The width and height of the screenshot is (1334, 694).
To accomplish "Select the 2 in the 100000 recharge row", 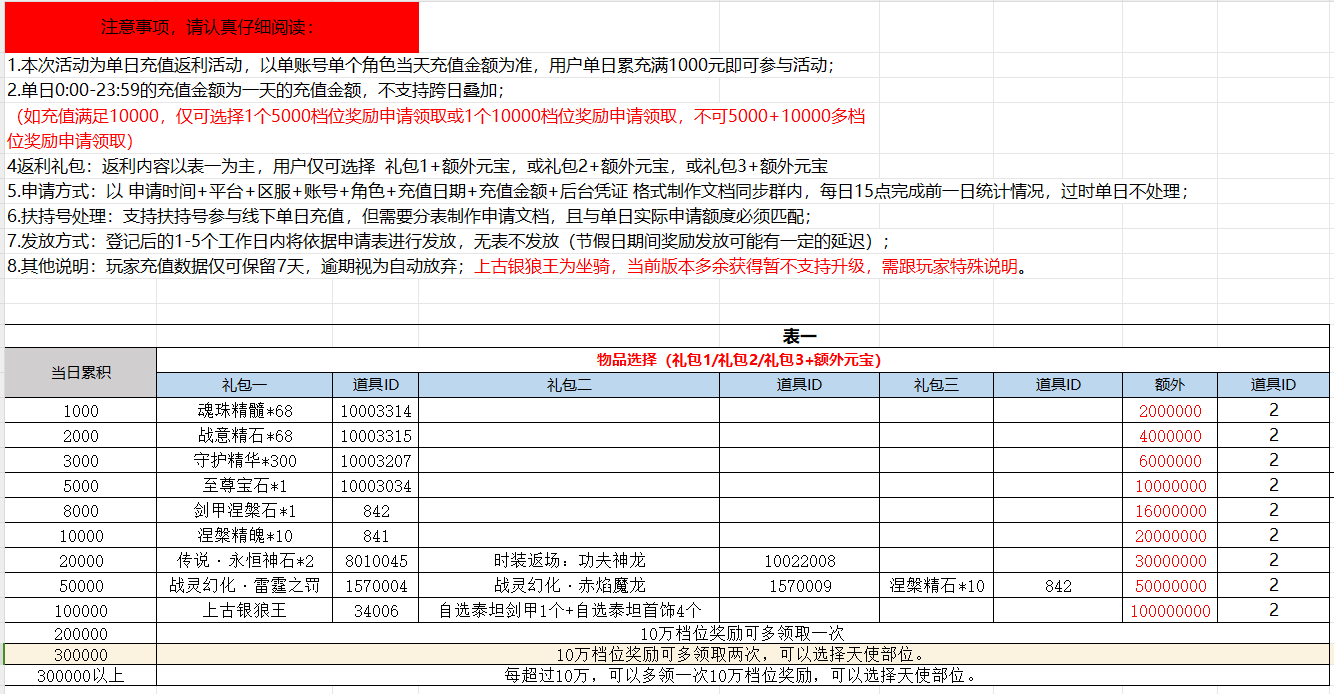I will coord(1273,610).
